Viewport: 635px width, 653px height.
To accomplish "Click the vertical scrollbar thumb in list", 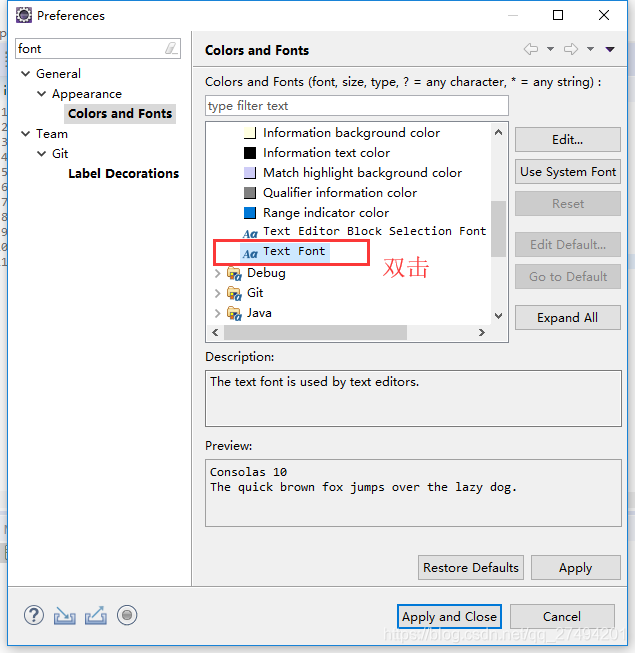I will pyautogui.click(x=498, y=229).
